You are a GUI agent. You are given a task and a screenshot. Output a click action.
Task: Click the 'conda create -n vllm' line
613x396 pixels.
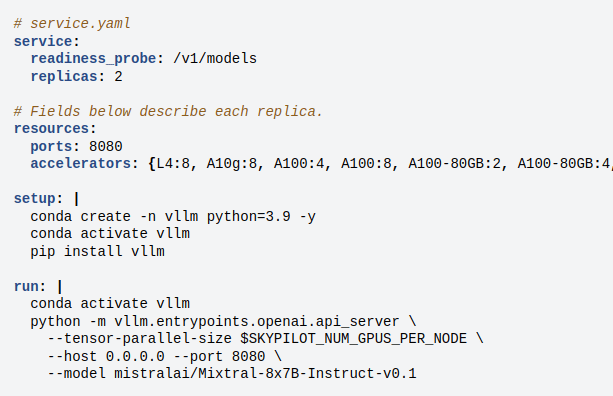173,217
